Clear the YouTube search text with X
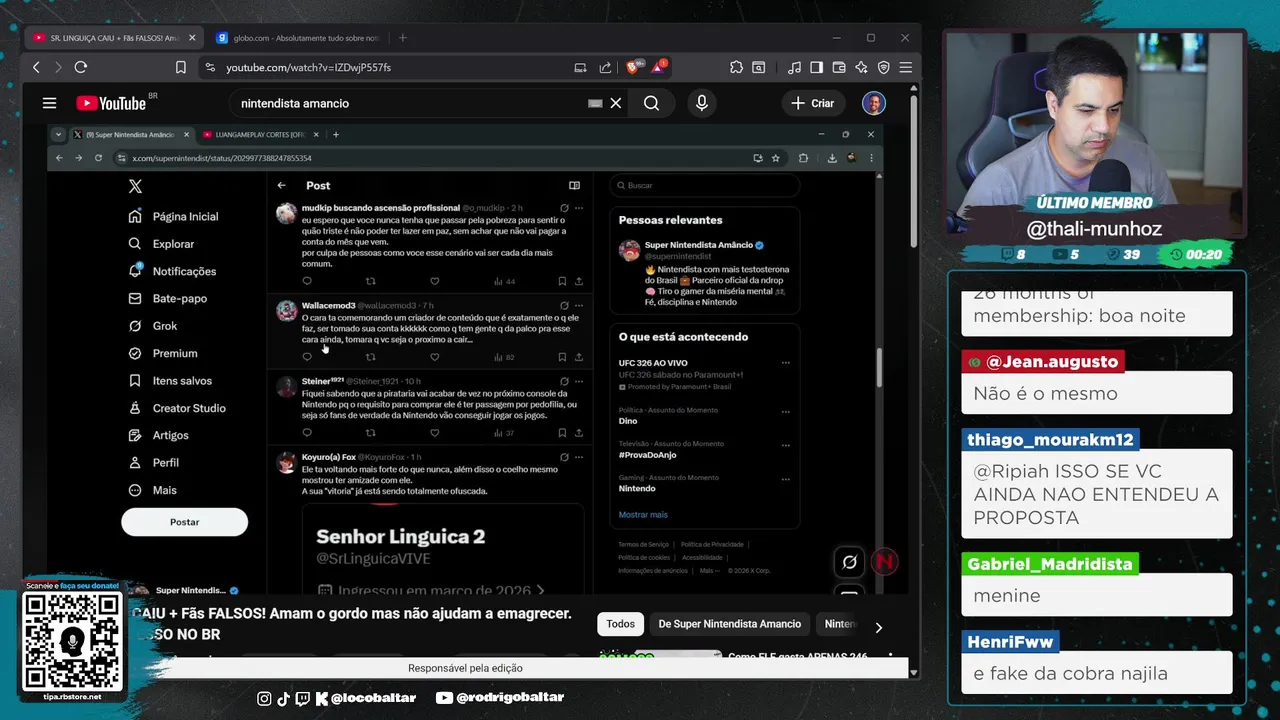This screenshot has height=720, width=1280. (x=616, y=103)
